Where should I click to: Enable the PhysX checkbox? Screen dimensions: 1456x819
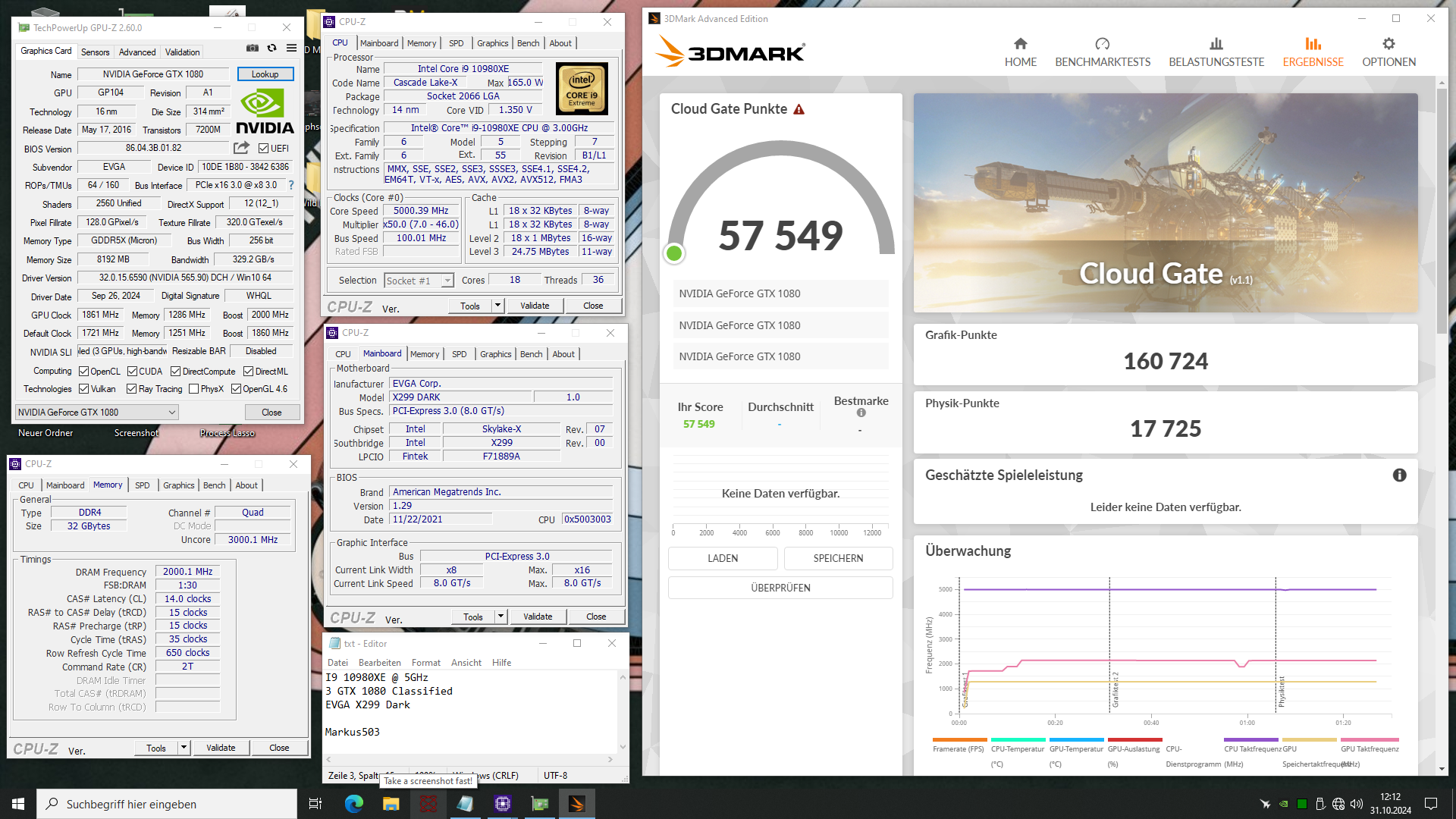[x=194, y=389]
